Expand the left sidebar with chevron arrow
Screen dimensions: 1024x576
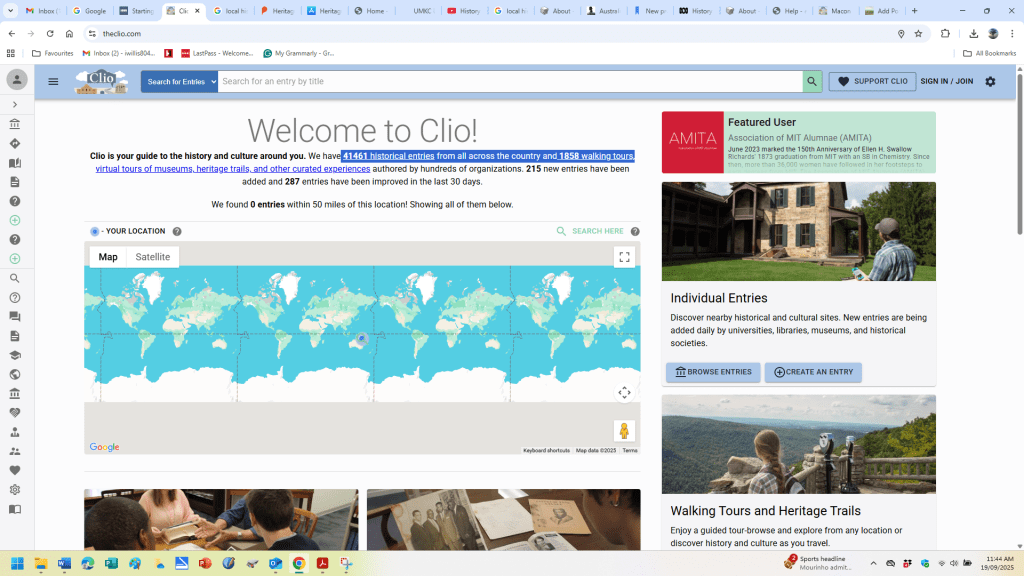pyautogui.click(x=15, y=104)
